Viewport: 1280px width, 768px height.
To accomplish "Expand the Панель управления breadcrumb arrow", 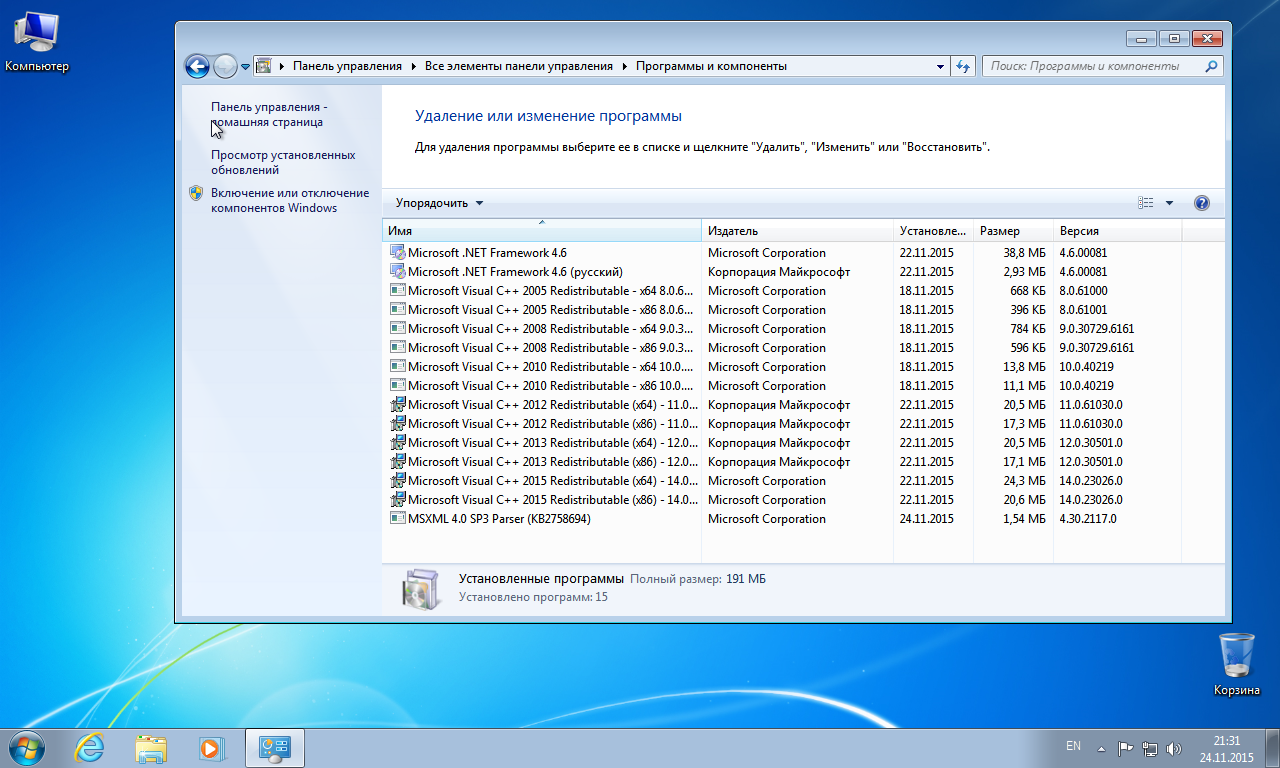I will (x=413, y=66).
